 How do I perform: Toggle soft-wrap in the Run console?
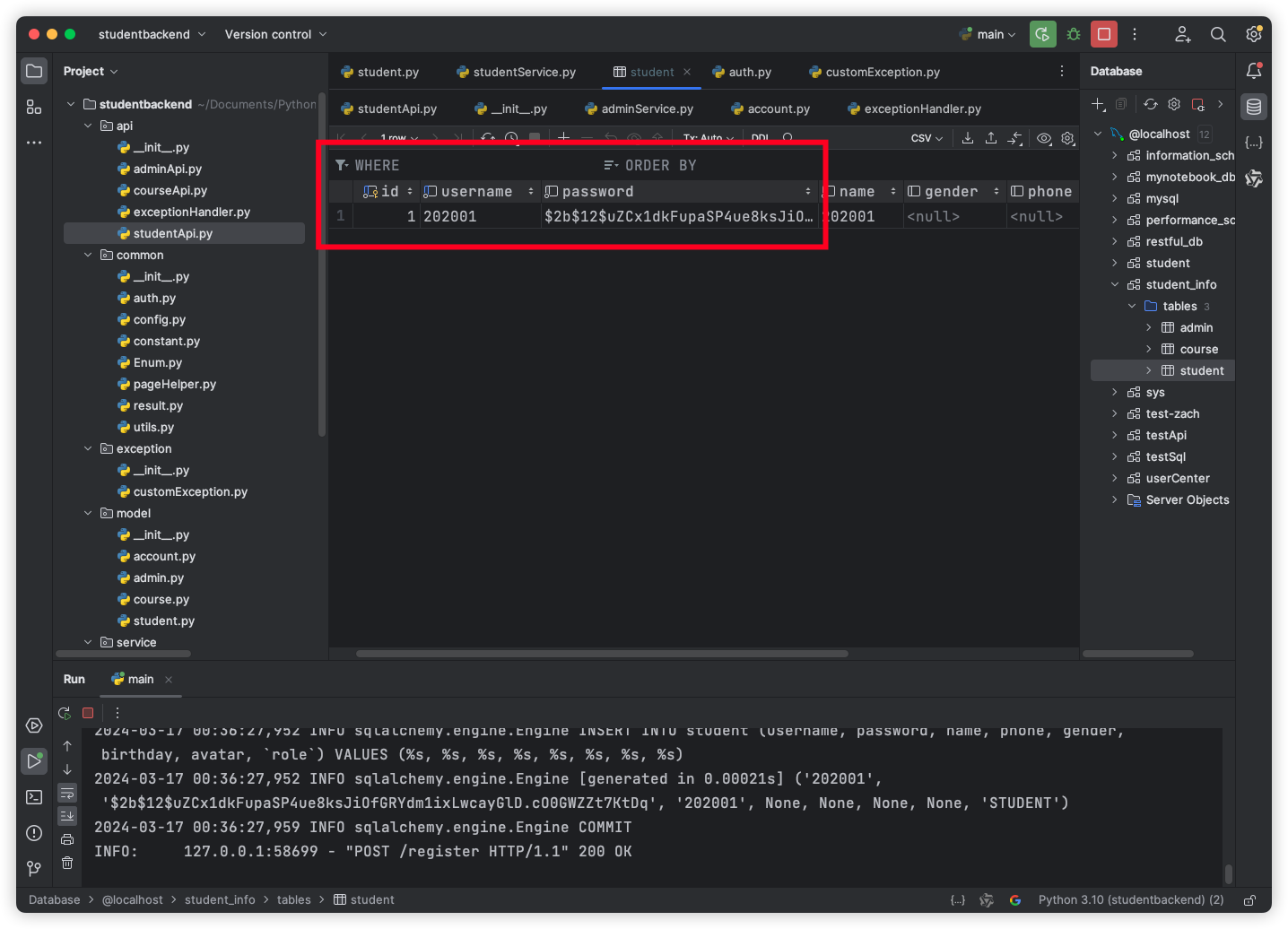click(67, 793)
